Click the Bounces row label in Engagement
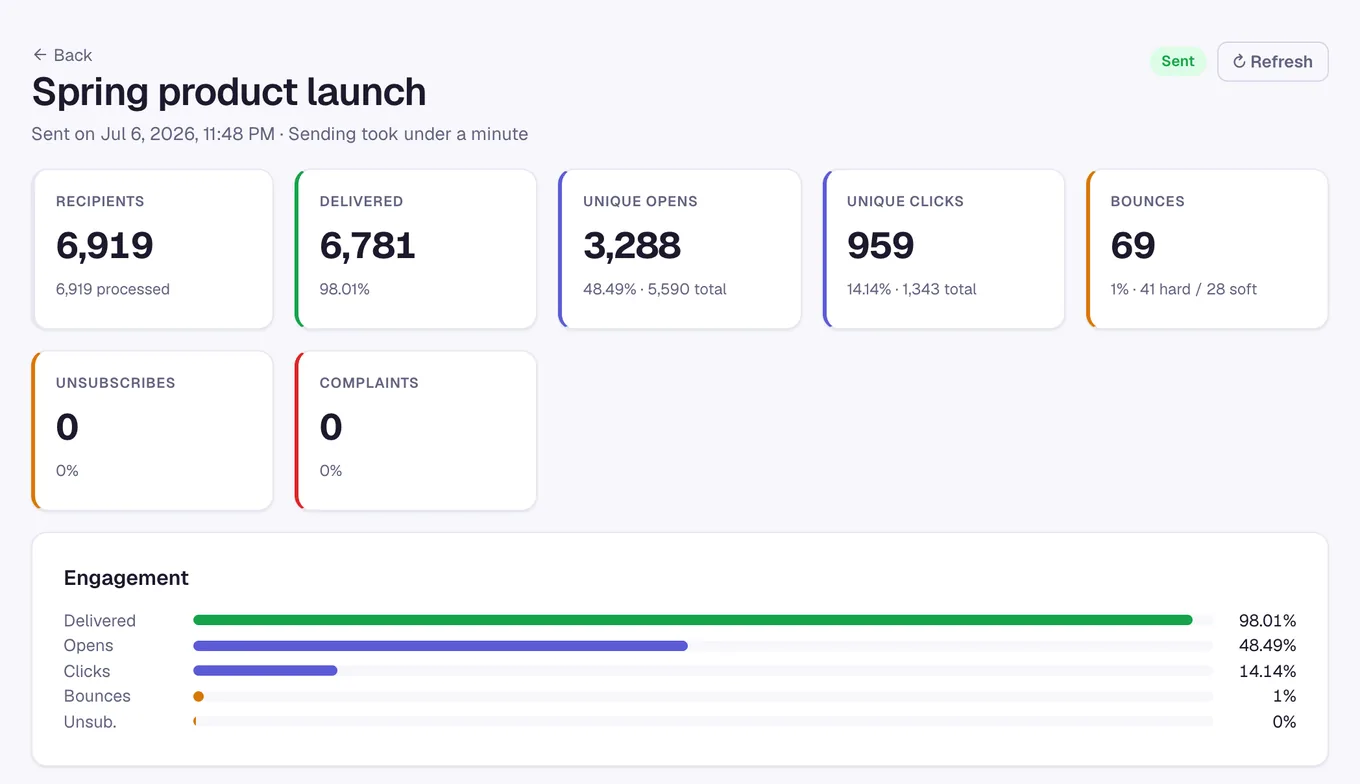 pos(97,696)
